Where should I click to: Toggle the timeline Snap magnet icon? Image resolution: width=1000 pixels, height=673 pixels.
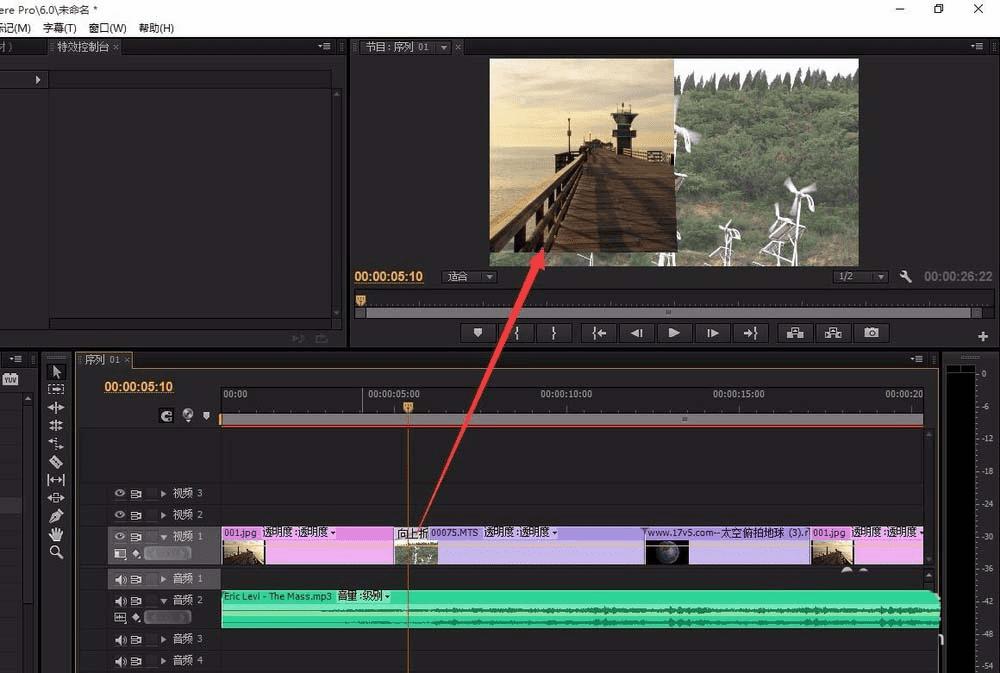click(x=166, y=415)
